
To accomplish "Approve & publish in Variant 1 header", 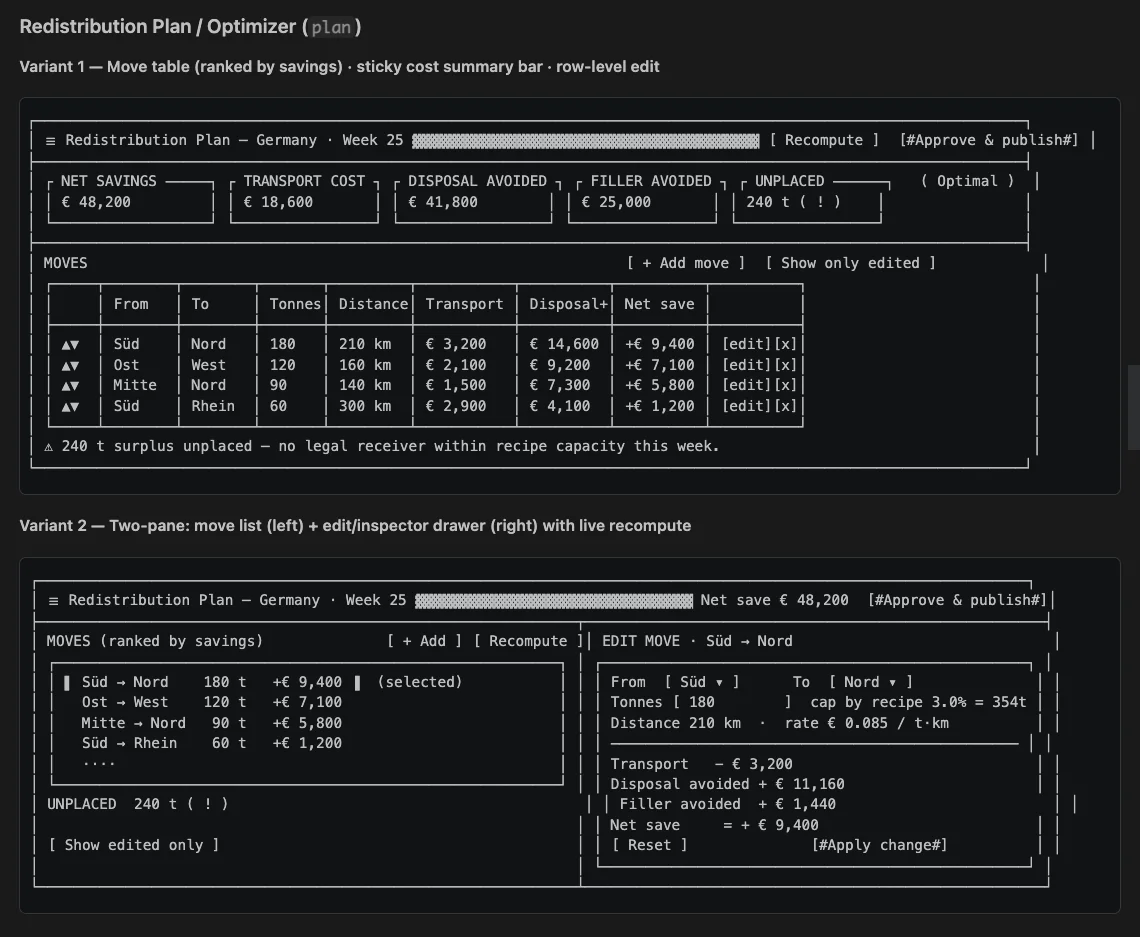I will point(989,140).
